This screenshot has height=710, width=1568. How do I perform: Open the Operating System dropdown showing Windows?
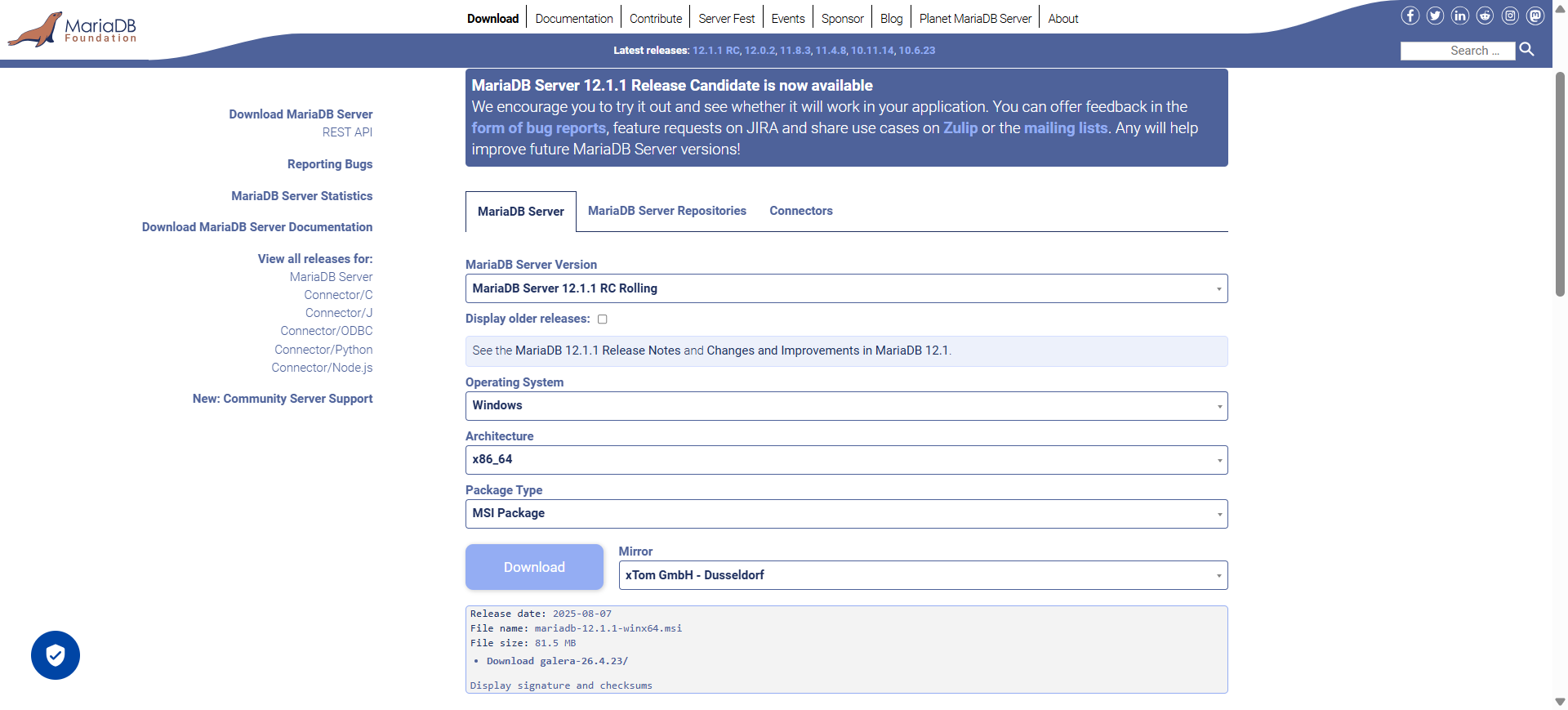coord(846,406)
